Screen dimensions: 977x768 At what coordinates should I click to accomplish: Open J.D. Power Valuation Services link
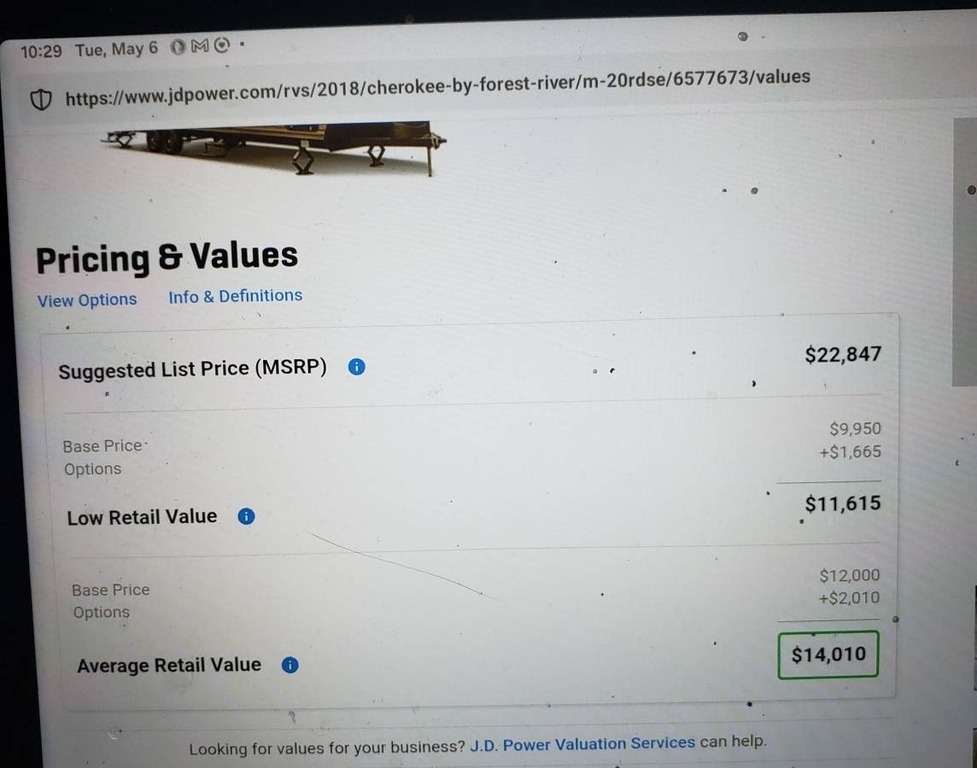tap(582, 743)
